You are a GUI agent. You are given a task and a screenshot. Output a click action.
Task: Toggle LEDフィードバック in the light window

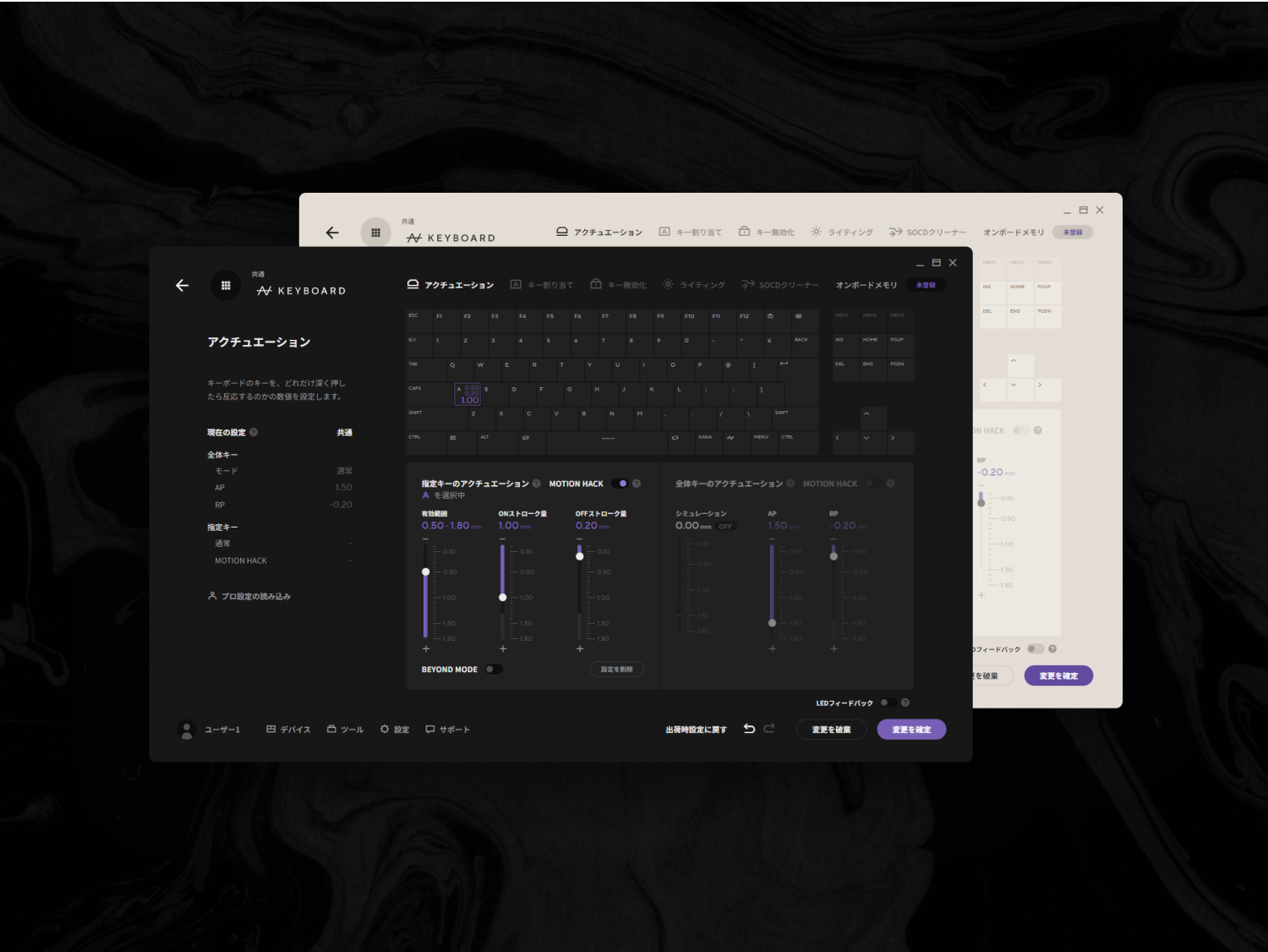(1036, 649)
